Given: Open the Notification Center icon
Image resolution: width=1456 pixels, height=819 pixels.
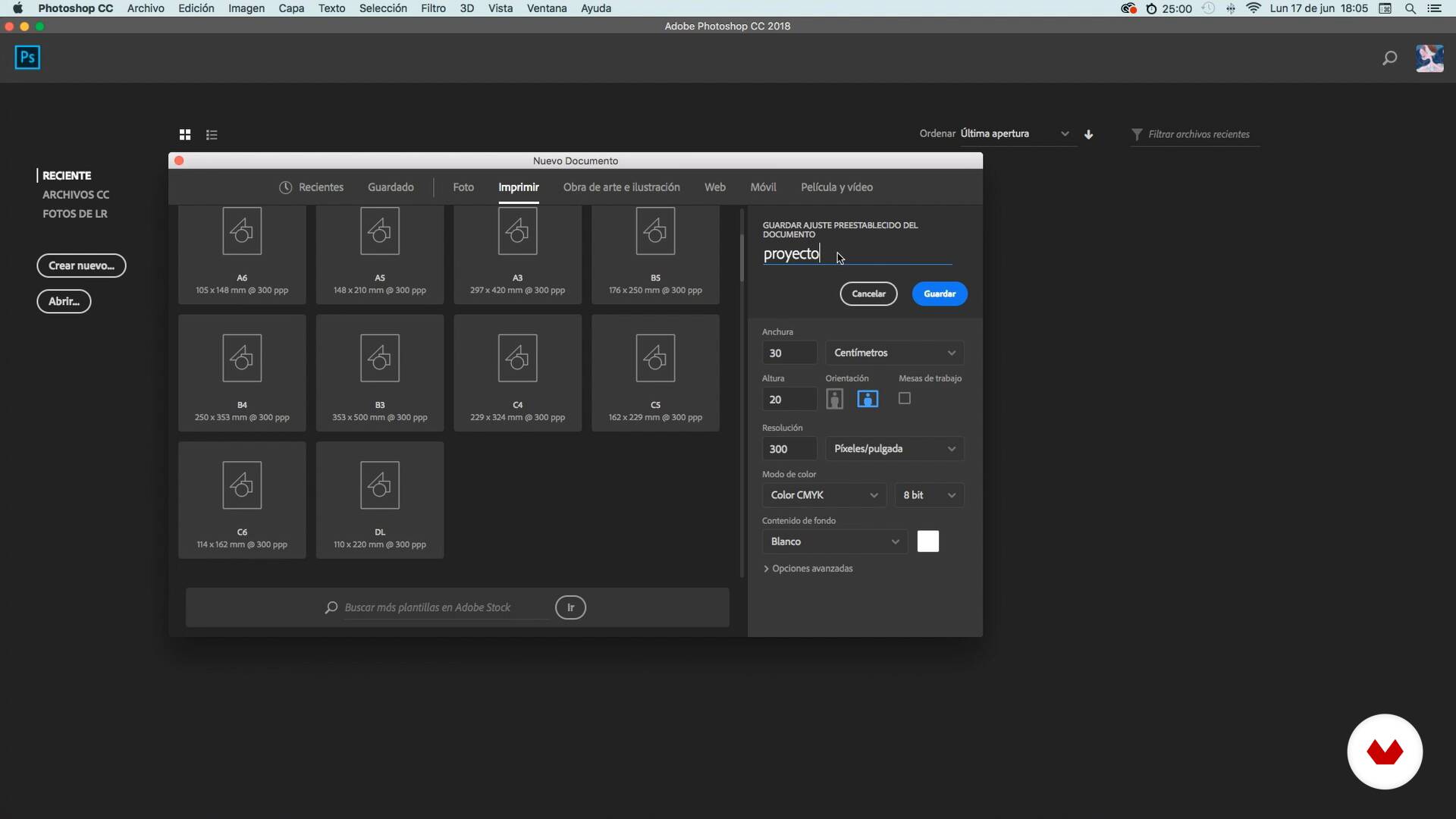Looking at the screenshot, I should click(1434, 8).
